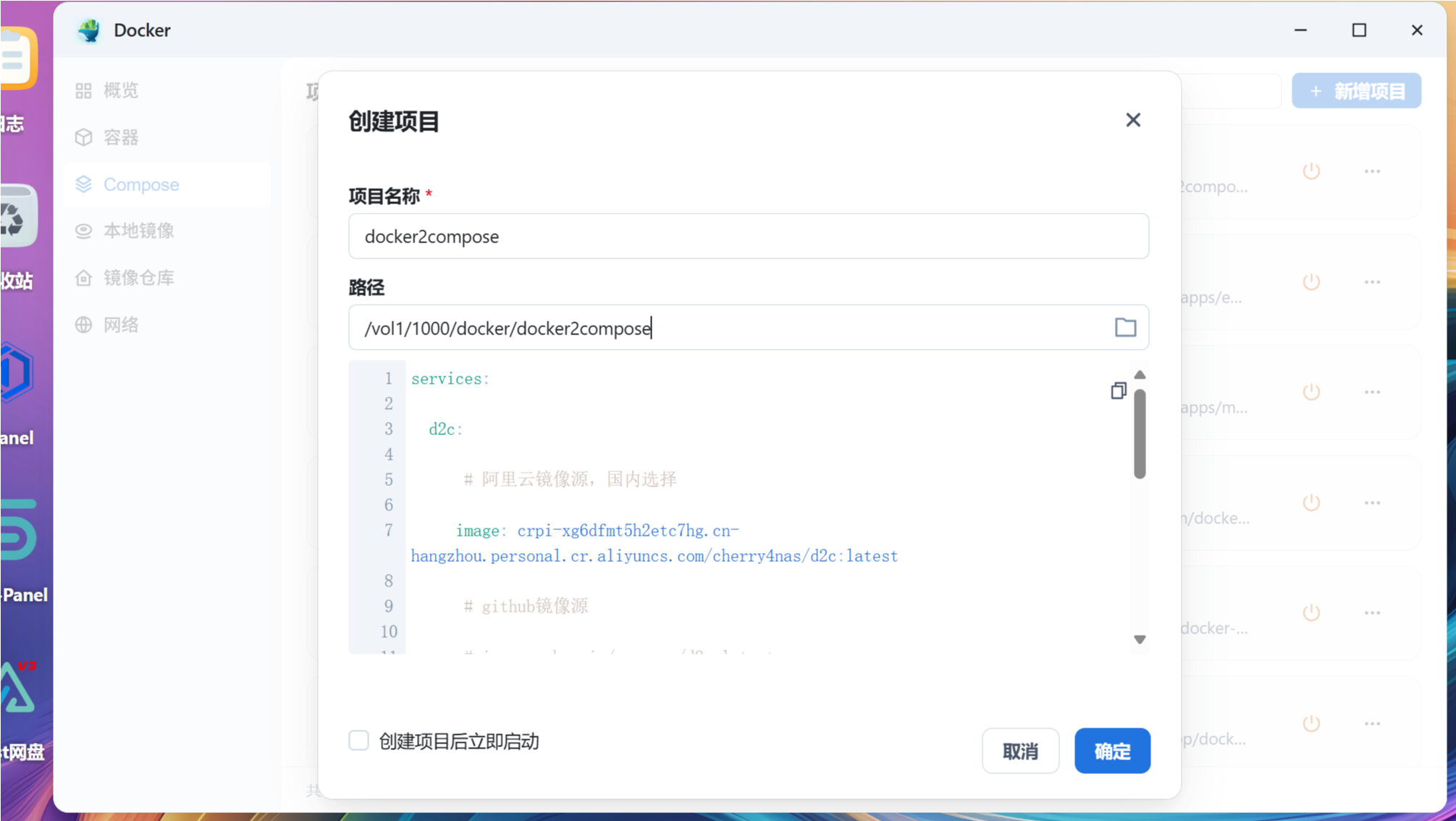This screenshot has width=1456, height=821.
Task: Toggle power for the last project row
Action: [x=1311, y=723]
